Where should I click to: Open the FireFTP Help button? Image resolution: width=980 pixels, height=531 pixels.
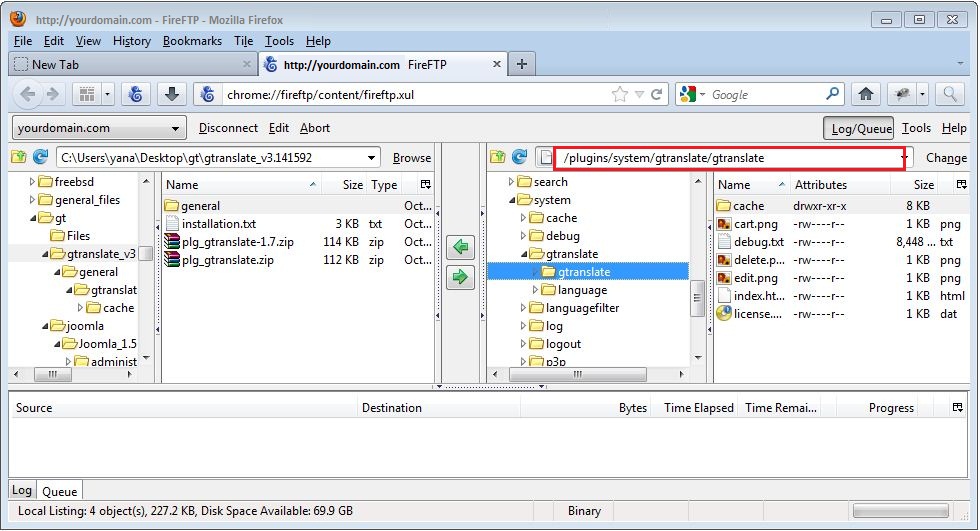[954, 128]
